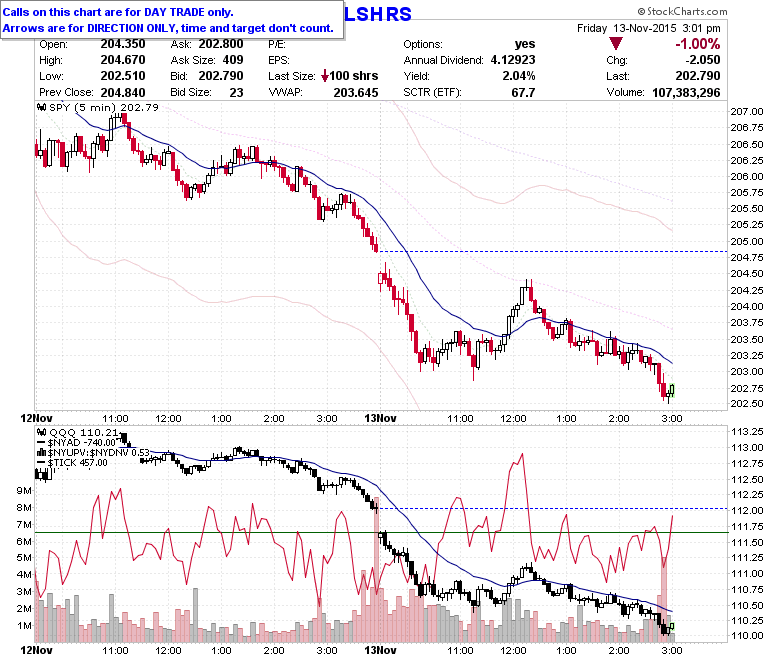Viewport: 780px width, 659px height.
Task: Click the VWAP value 203.645
Action: [356, 93]
